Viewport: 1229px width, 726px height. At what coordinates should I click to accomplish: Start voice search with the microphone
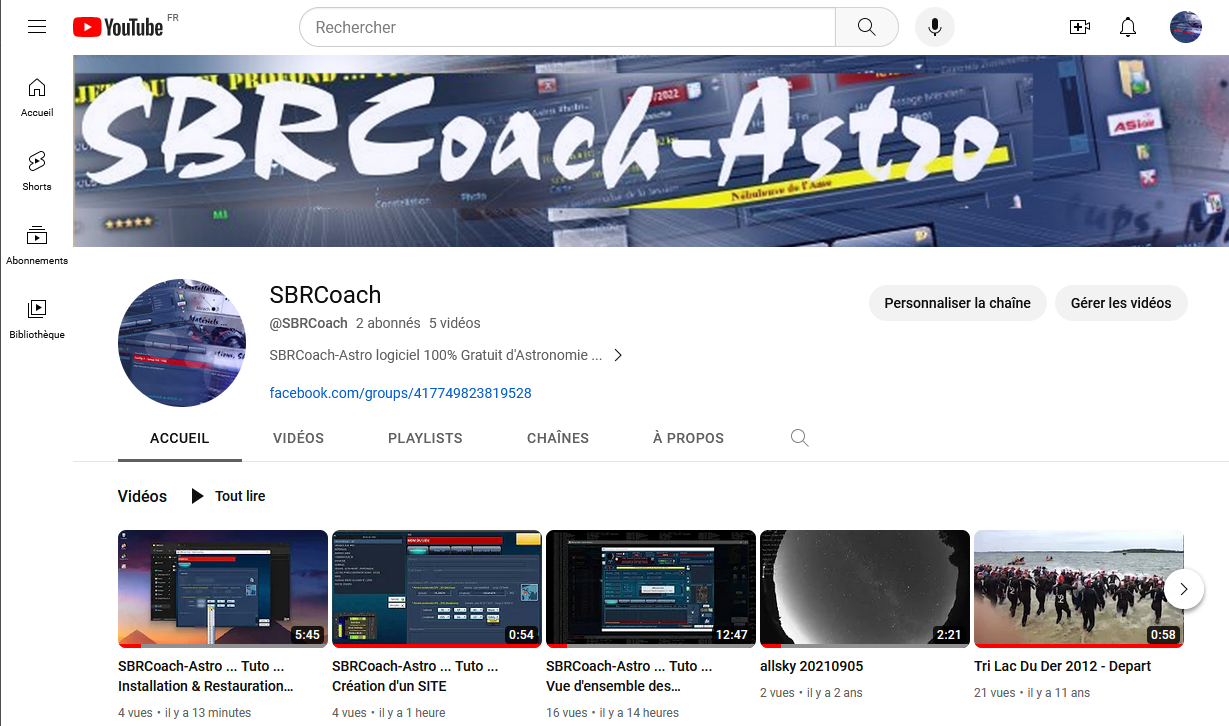[x=935, y=27]
